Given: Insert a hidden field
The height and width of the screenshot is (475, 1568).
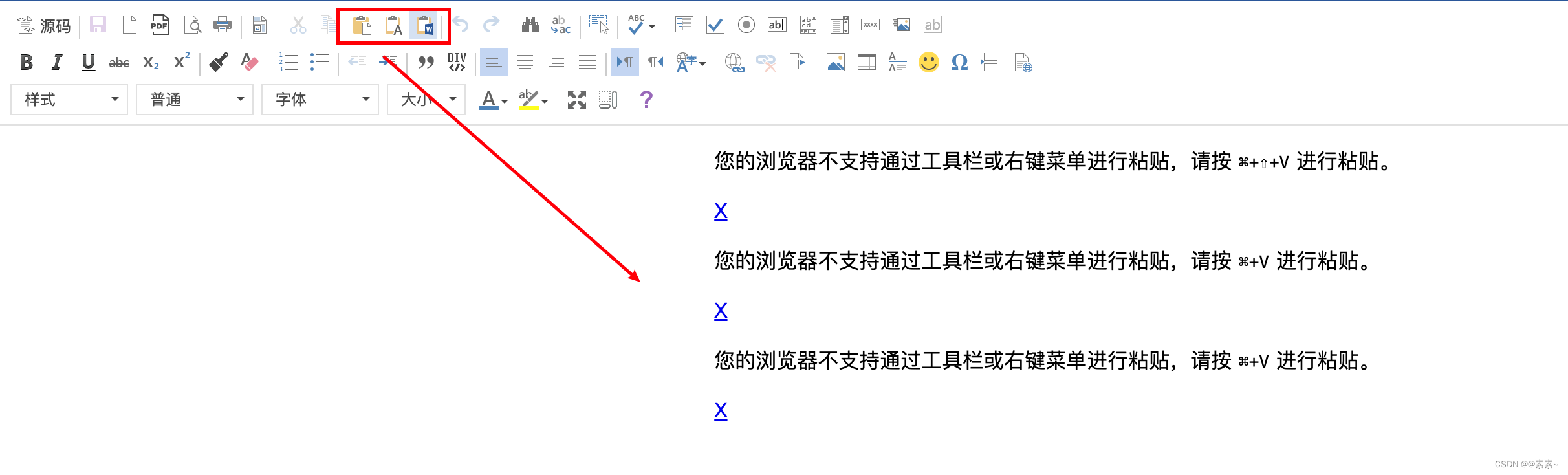Looking at the screenshot, I should (x=932, y=25).
